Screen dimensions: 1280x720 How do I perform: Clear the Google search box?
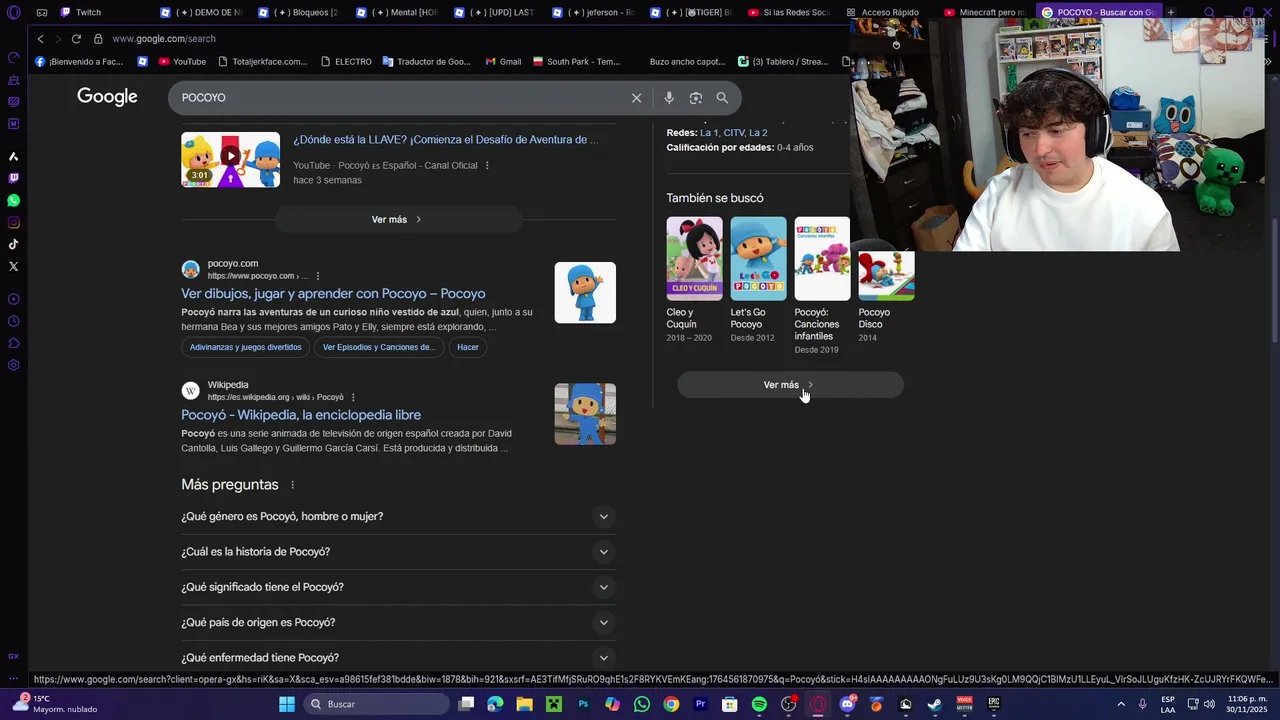pos(636,98)
